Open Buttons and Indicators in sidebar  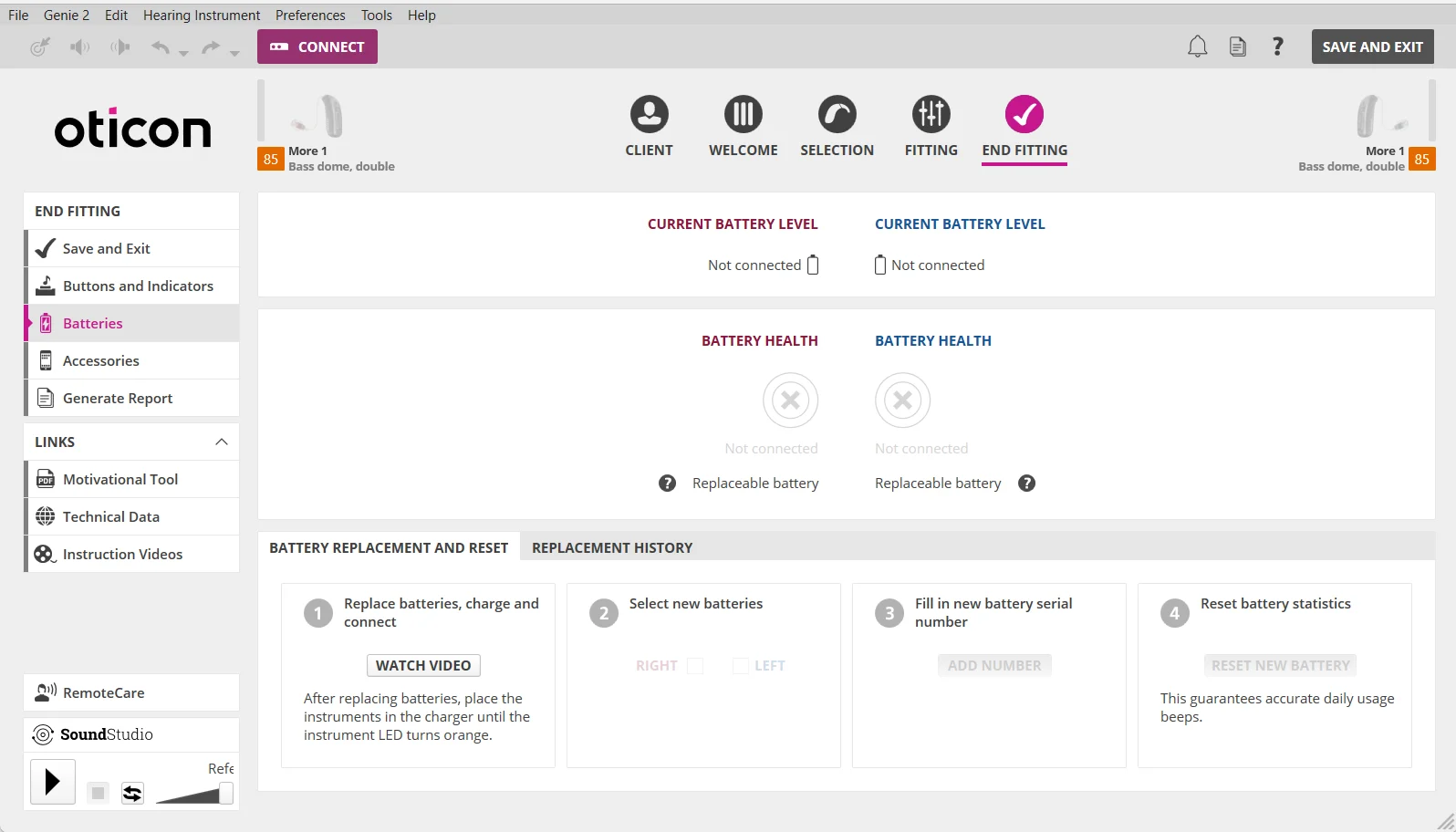click(132, 286)
